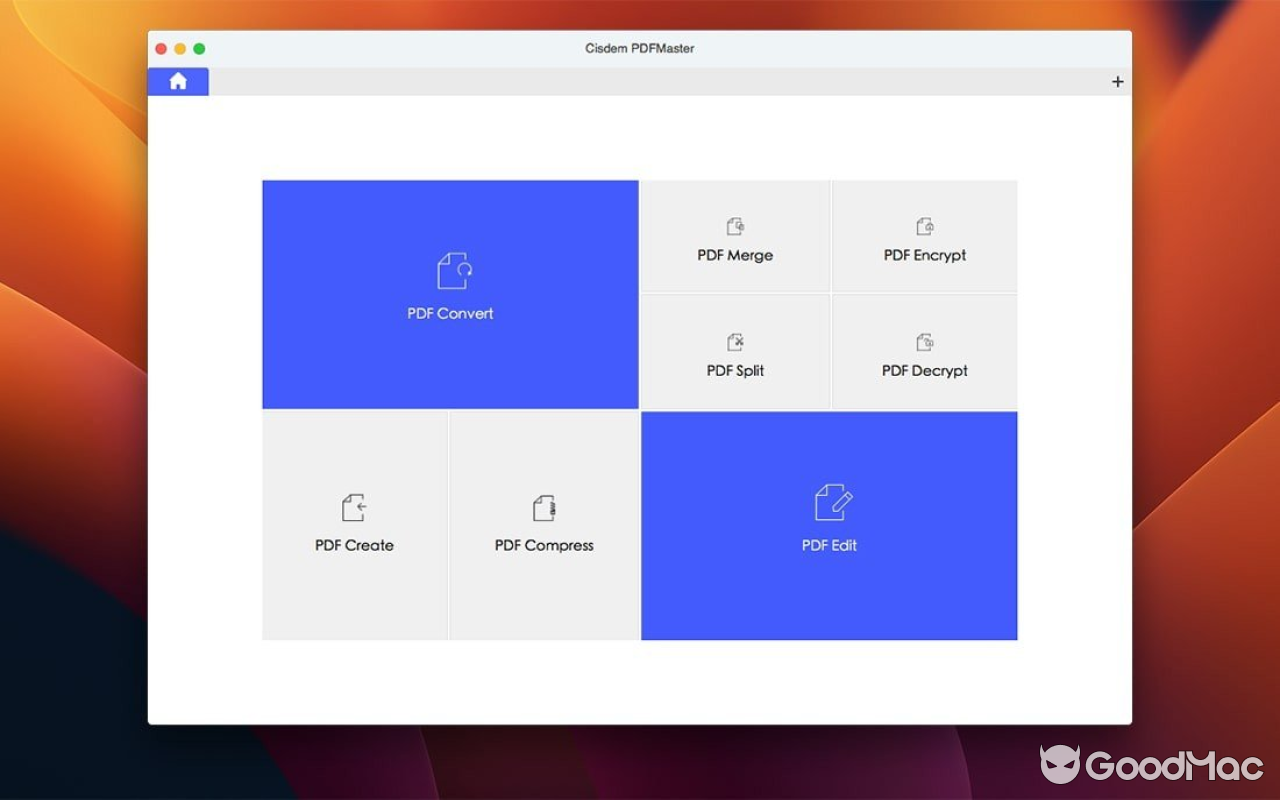Open the PDF Split scissors icon
This screenshot has height=800, width=1280.
(x=735, y=341)
